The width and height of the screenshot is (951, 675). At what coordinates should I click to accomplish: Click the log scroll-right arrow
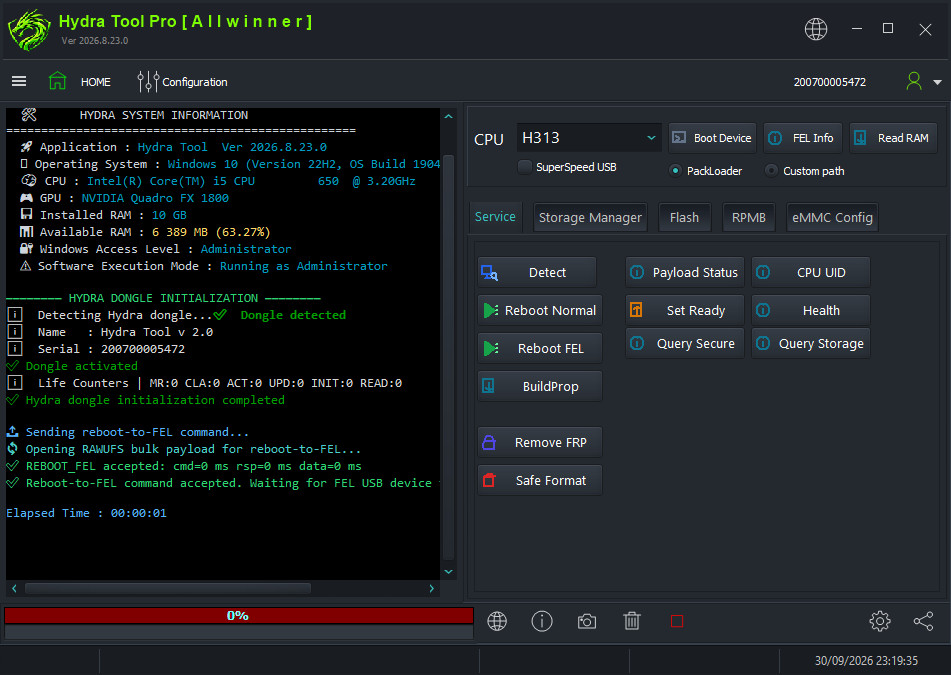[431, 588]
